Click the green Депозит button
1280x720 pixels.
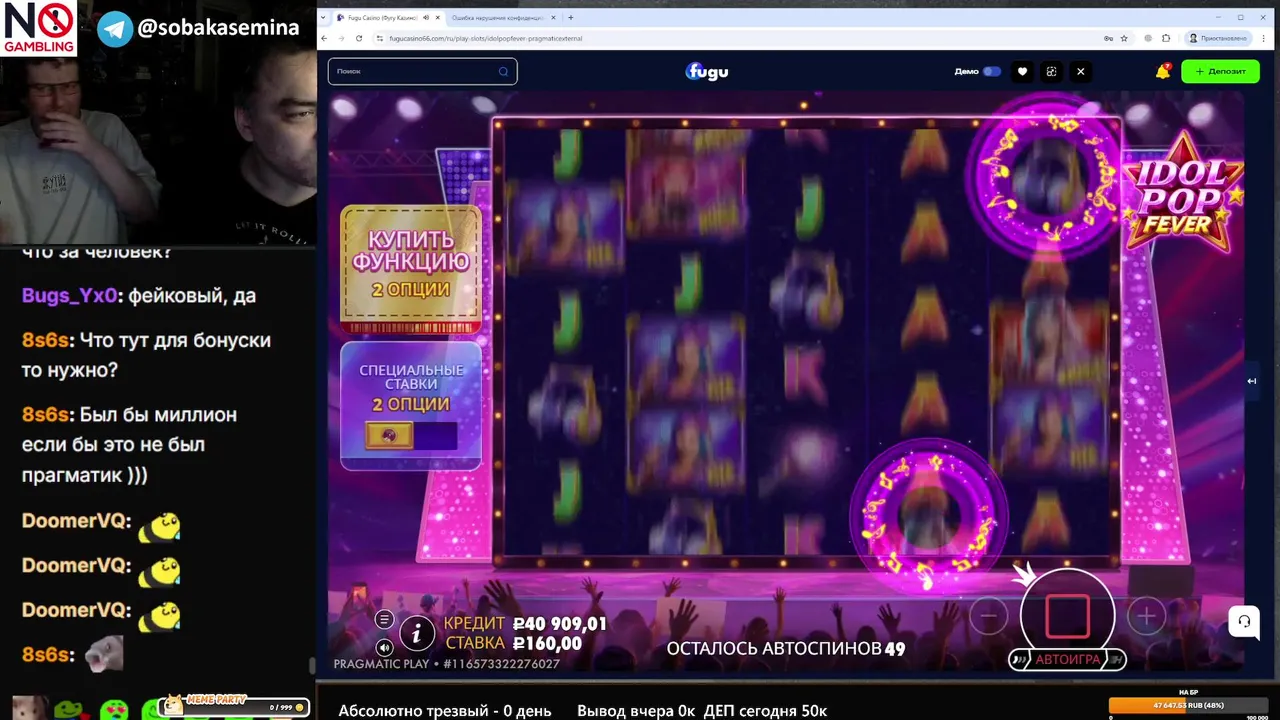point(1220,71)
